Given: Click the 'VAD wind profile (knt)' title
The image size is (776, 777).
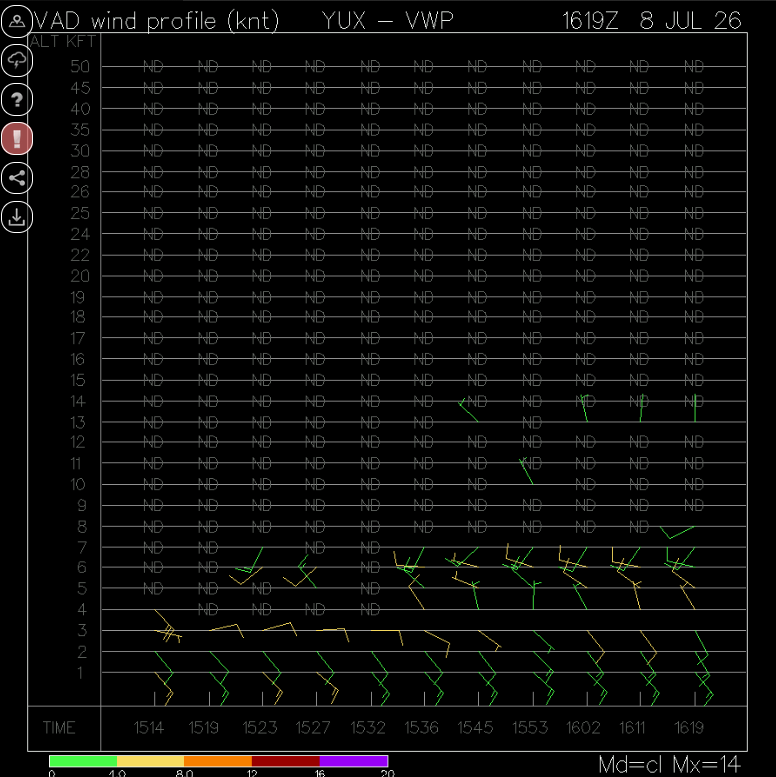Looking at the screenshot, I should coord(156,21).
